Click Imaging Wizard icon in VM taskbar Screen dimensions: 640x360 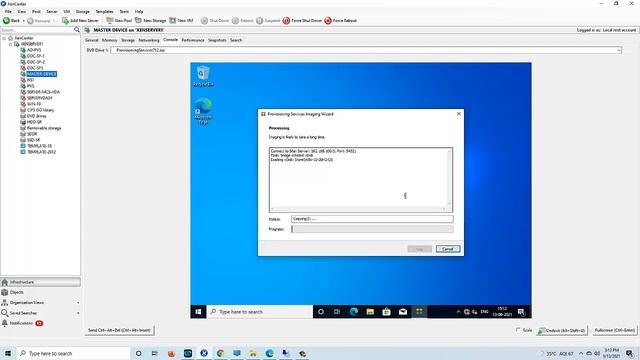(x=419, y=312)
